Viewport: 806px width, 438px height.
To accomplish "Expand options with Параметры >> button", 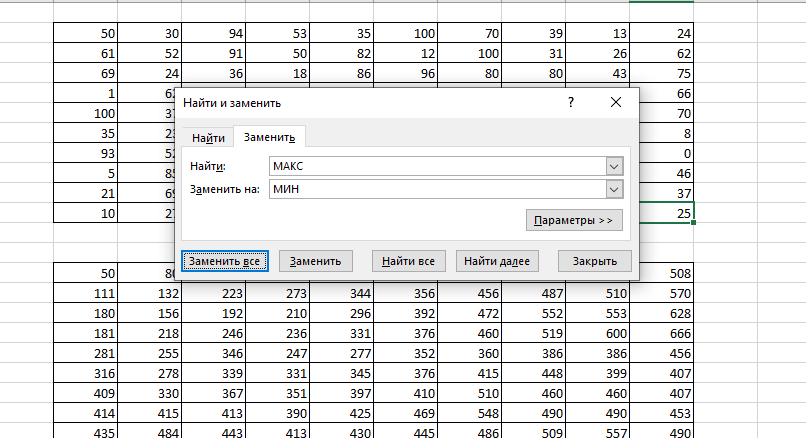I will coord(574,219).
